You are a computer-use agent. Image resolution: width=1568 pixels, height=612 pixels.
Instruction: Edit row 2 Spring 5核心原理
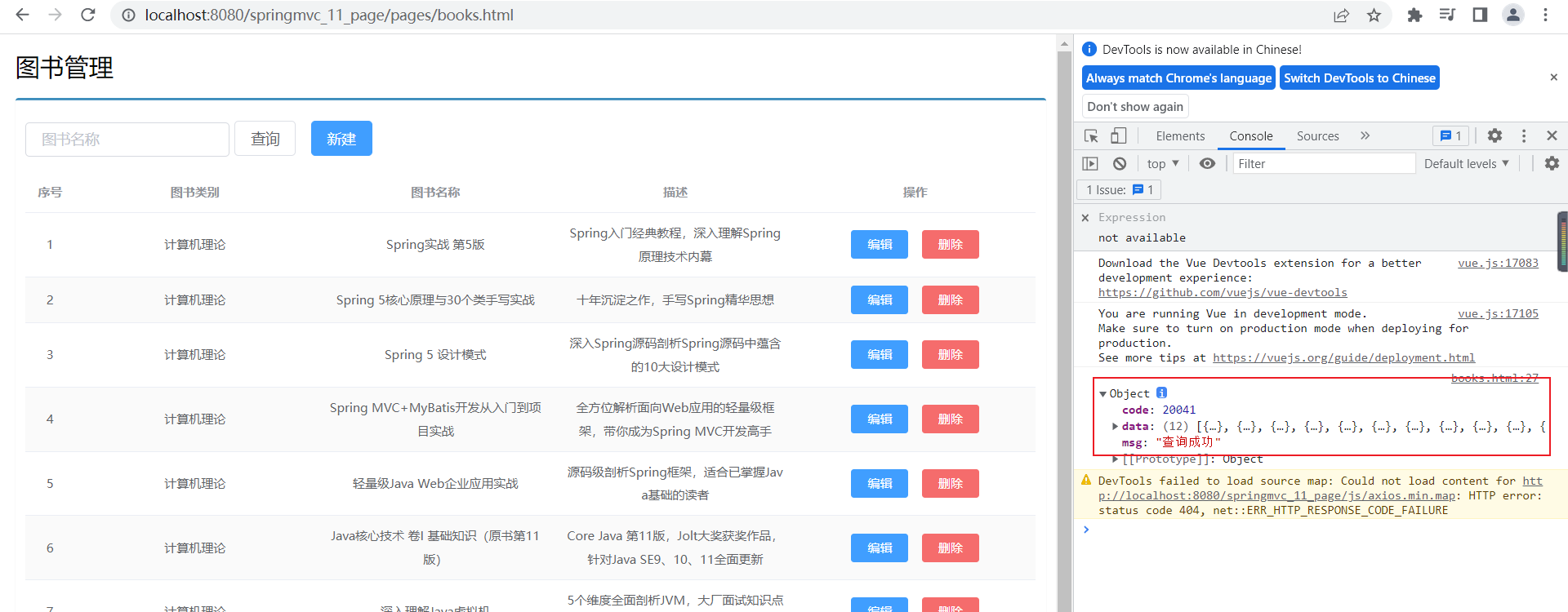coord(880,300)
